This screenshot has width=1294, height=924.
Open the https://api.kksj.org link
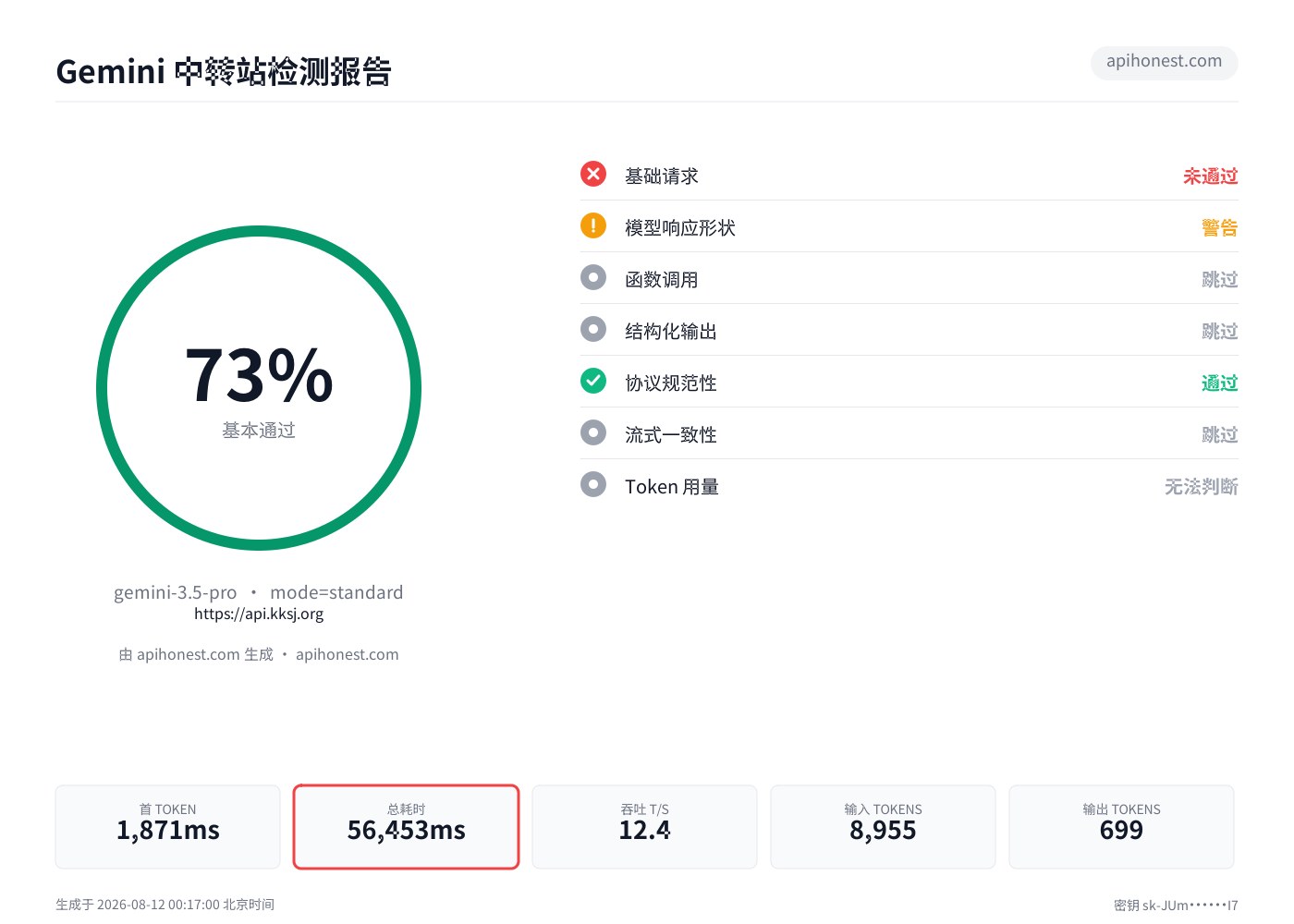pyautogui.click(x=259, y=614)
